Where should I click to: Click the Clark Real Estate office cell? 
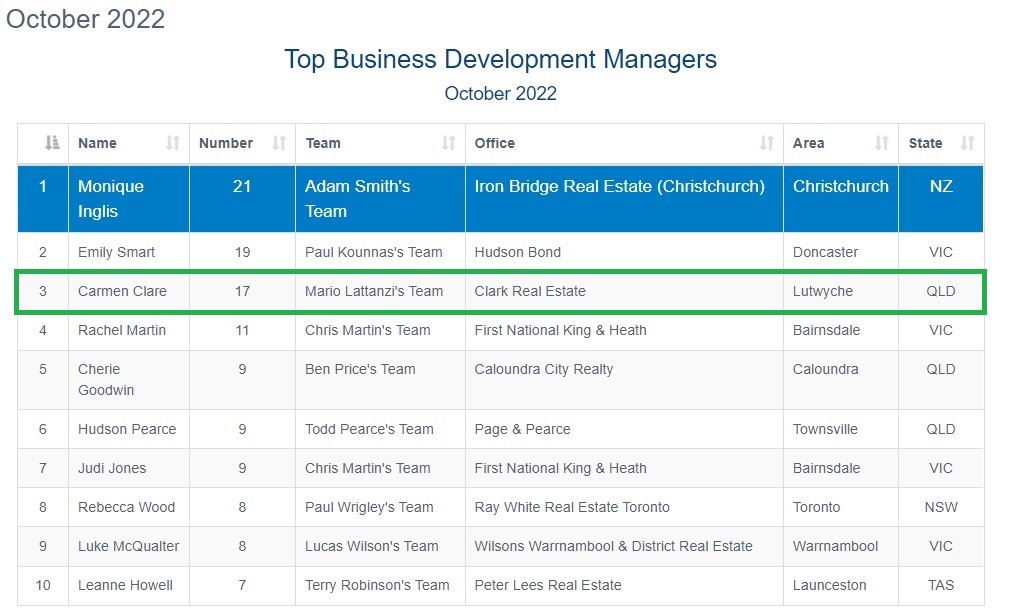point(624,291)
